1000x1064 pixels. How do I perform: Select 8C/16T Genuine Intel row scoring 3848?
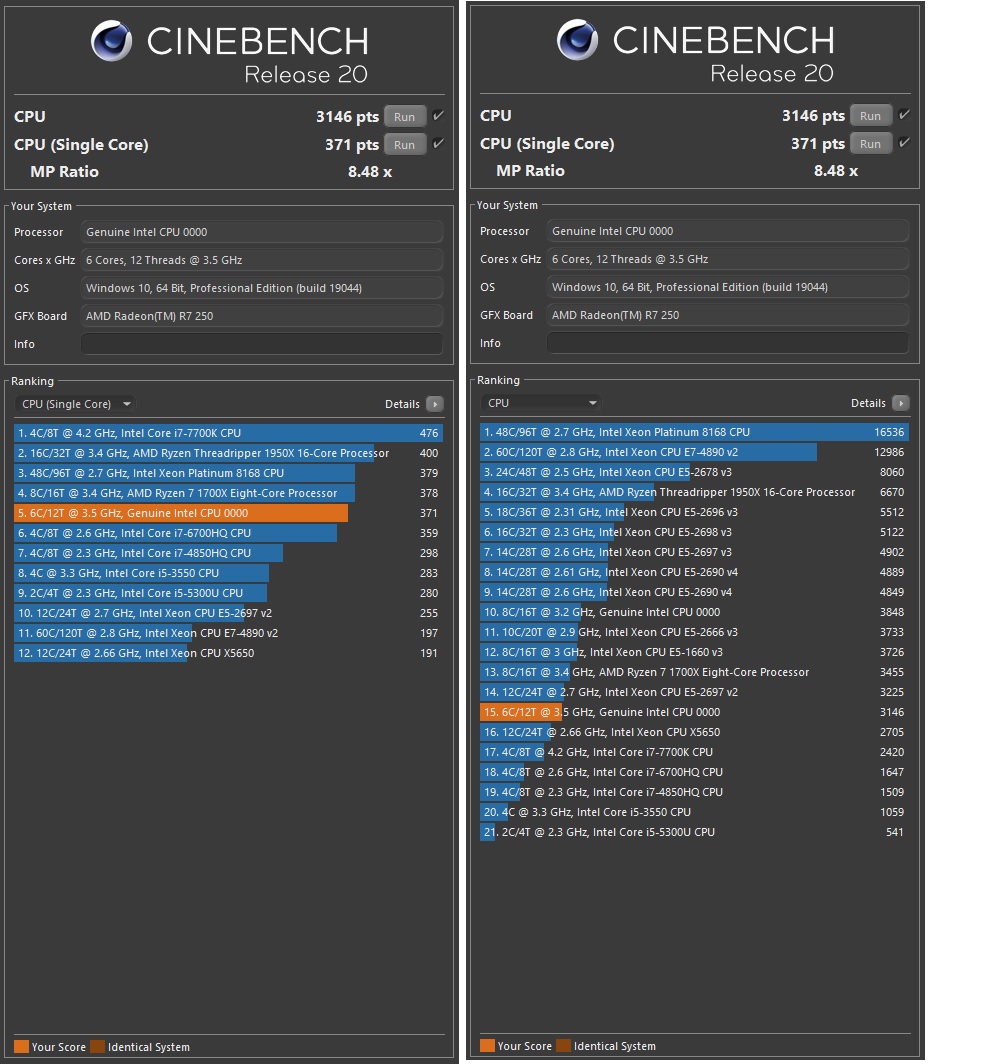pyautogui.click(x=695, y=612)
